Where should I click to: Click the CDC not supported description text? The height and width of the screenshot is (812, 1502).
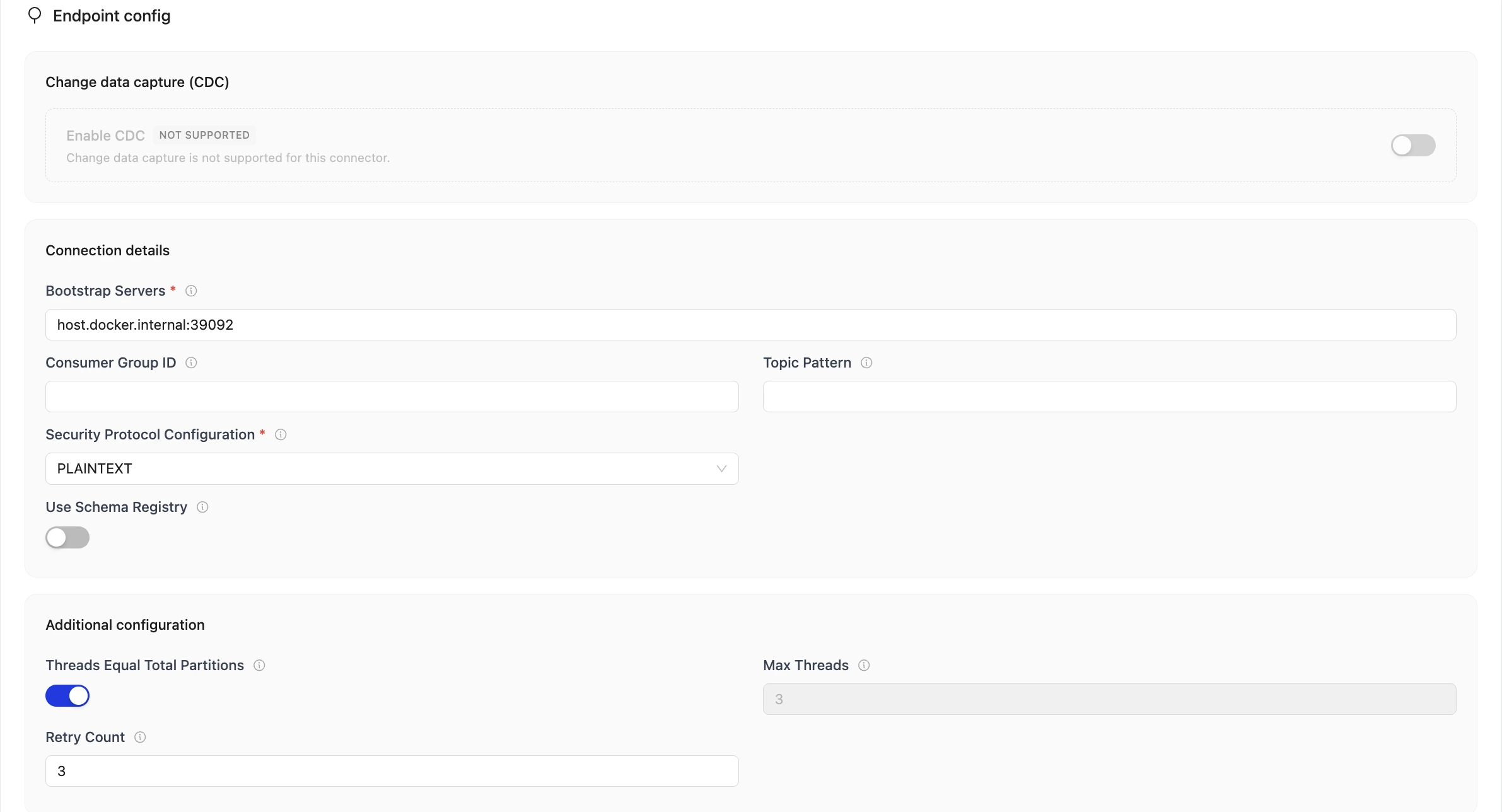coord(228,158)
